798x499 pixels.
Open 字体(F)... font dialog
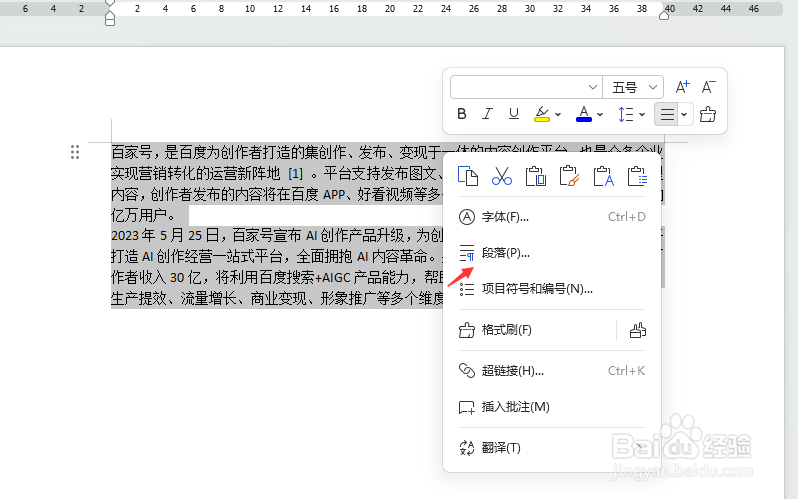click(552, 217)
